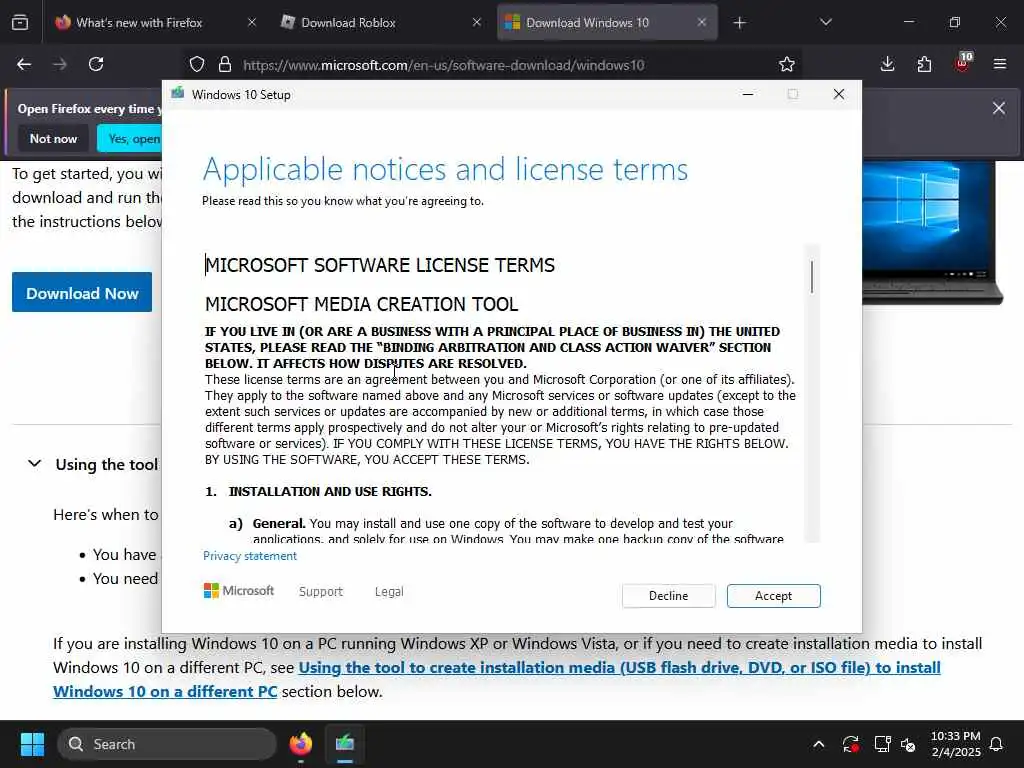Click the Download Now button on the webpage

coord(82,293)
